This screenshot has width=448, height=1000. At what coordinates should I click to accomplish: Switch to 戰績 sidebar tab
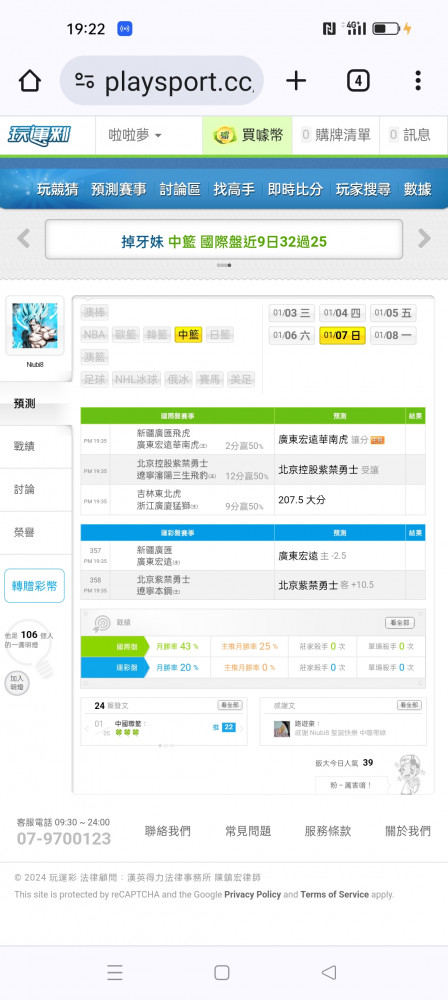pos(36,446)
